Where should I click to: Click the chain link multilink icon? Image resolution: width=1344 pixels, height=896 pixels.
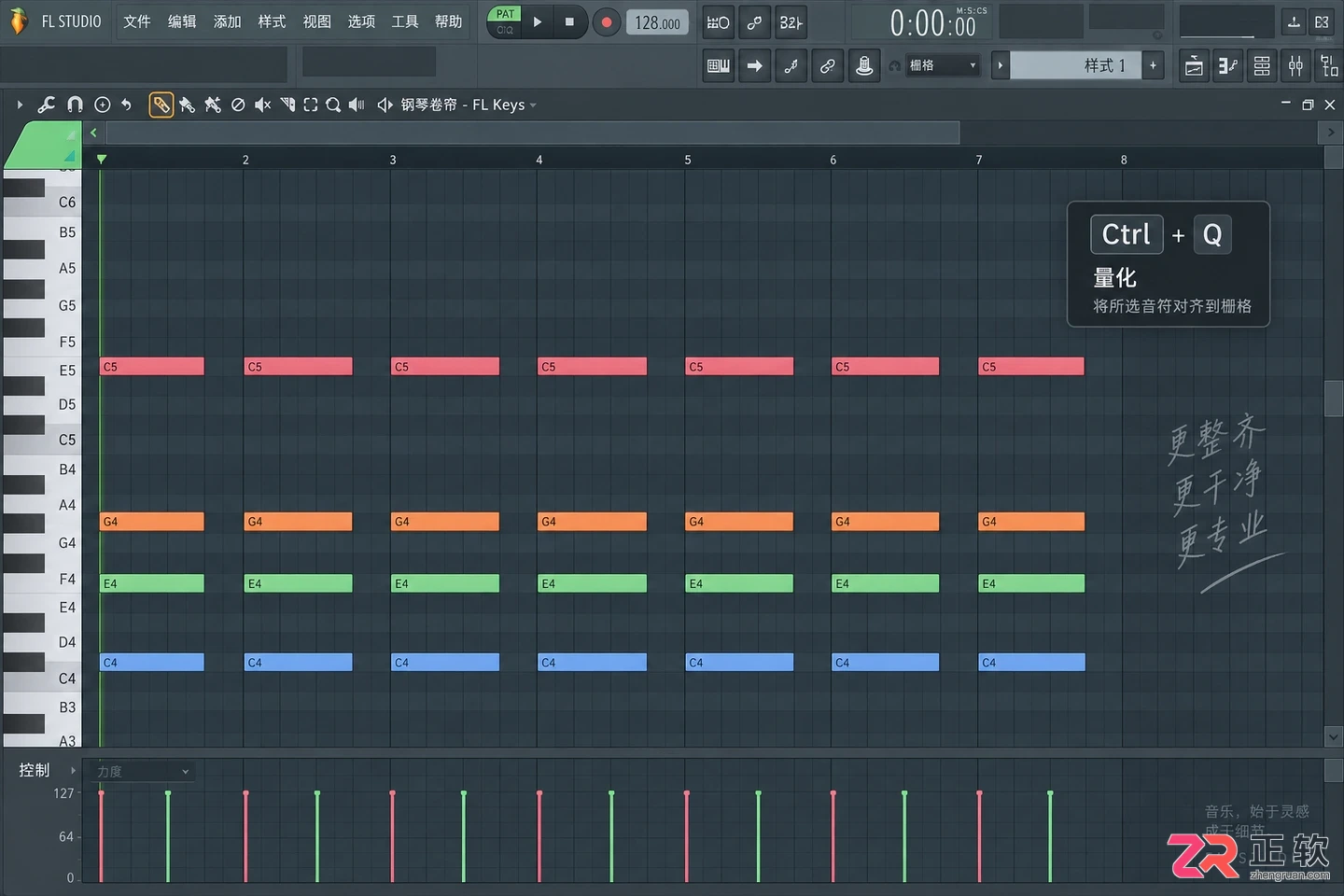(828, 65)
